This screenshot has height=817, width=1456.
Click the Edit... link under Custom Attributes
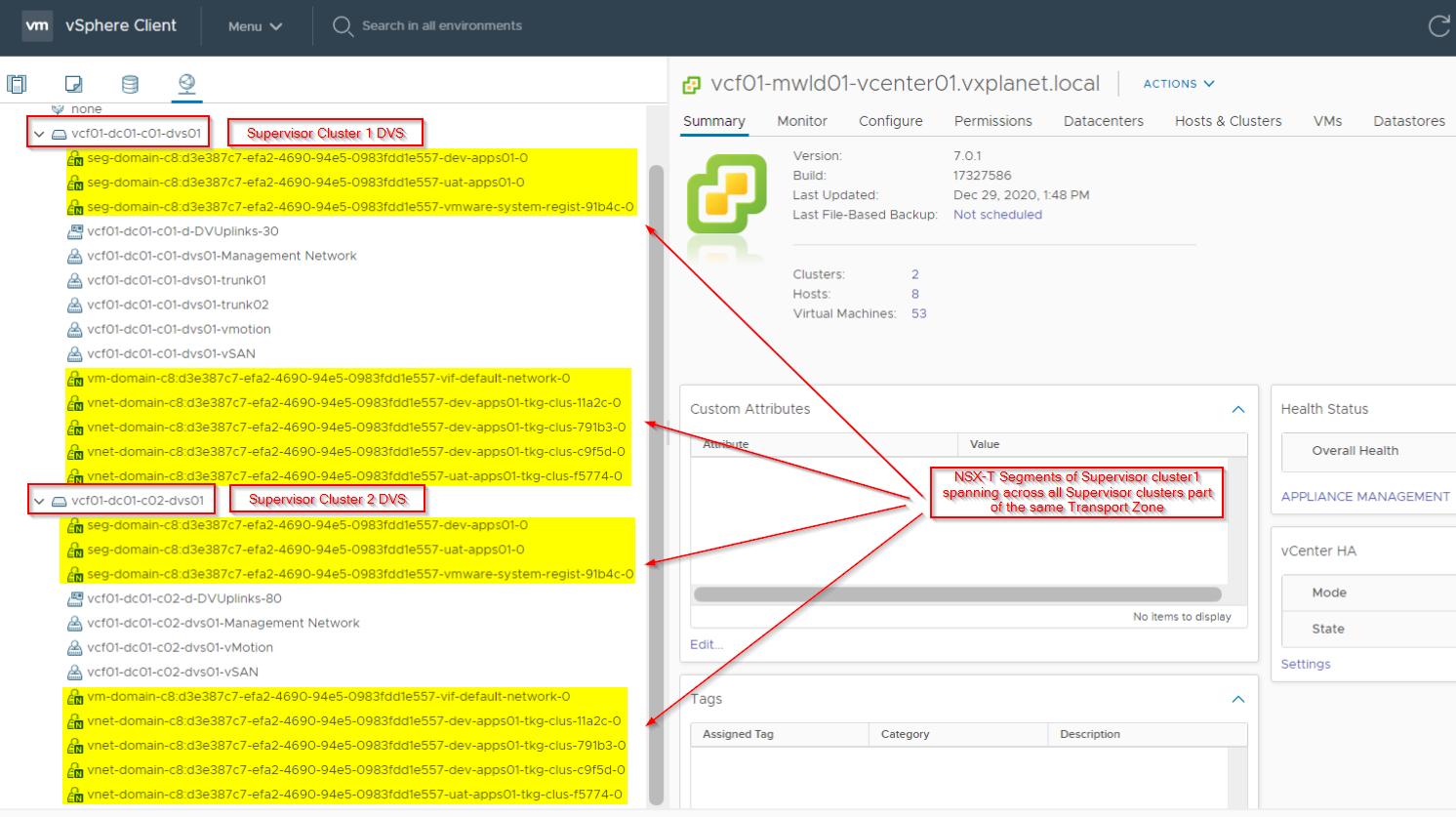coord(707,644)
